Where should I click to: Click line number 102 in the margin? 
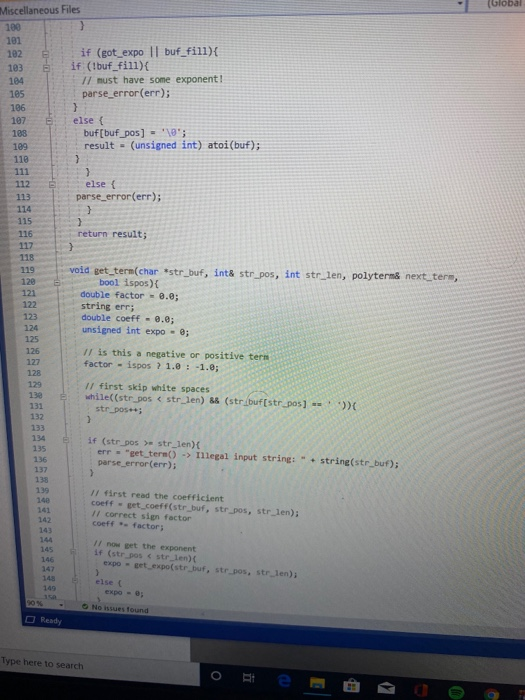(x=14, y=54)
